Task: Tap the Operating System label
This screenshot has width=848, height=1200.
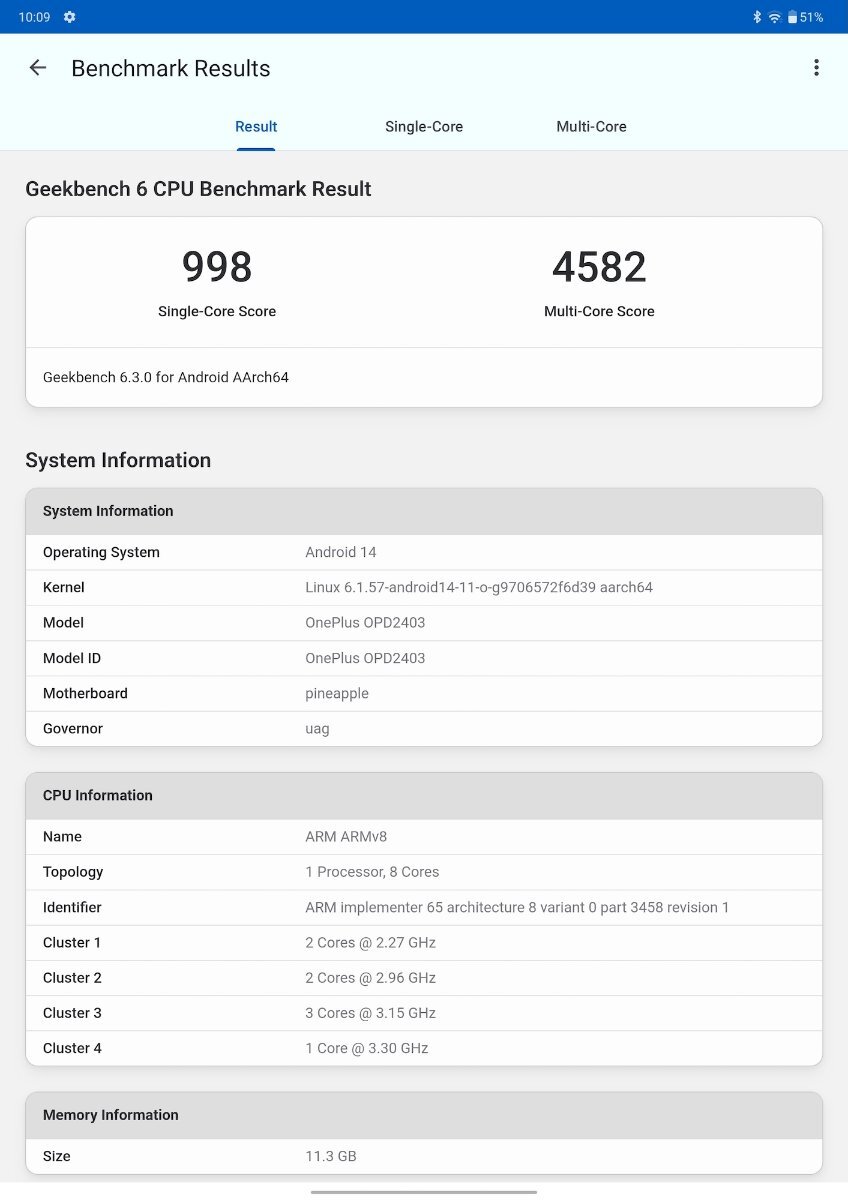Action: pos(101,552)
